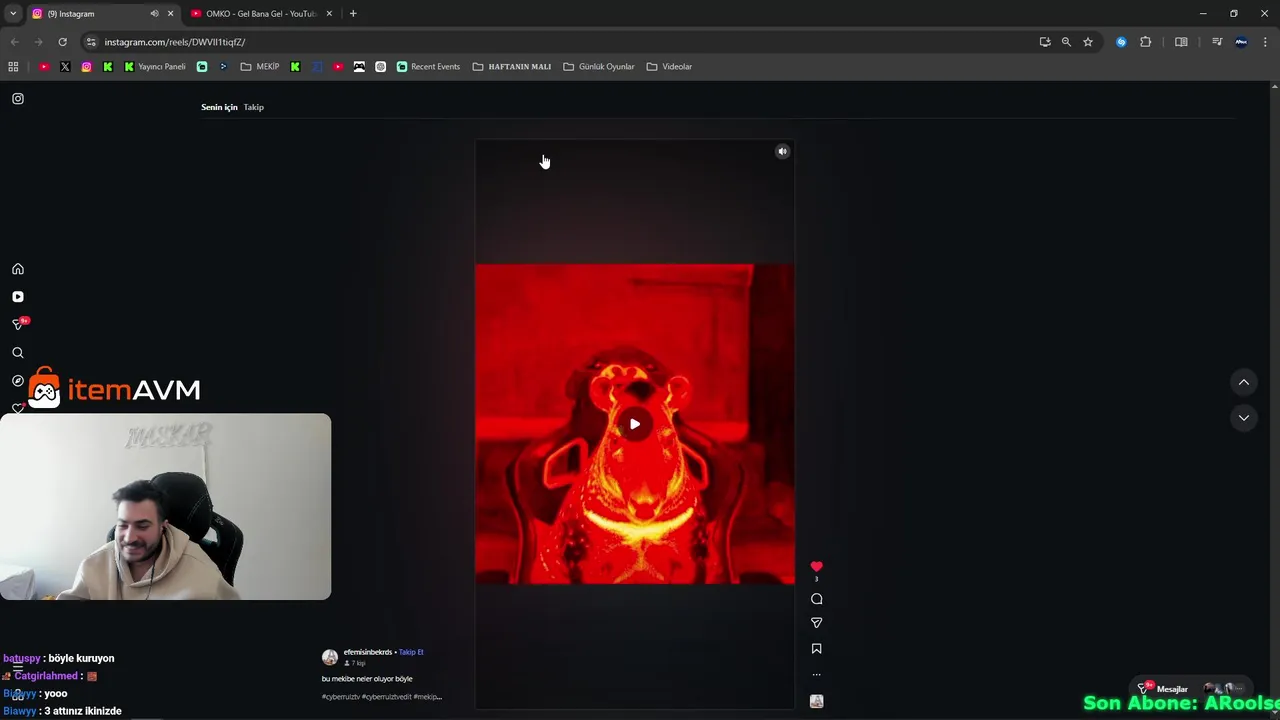Open the Instagram logo in the sidebar
Viewport: 1280px width, 720px height.
tap(18, 99)
